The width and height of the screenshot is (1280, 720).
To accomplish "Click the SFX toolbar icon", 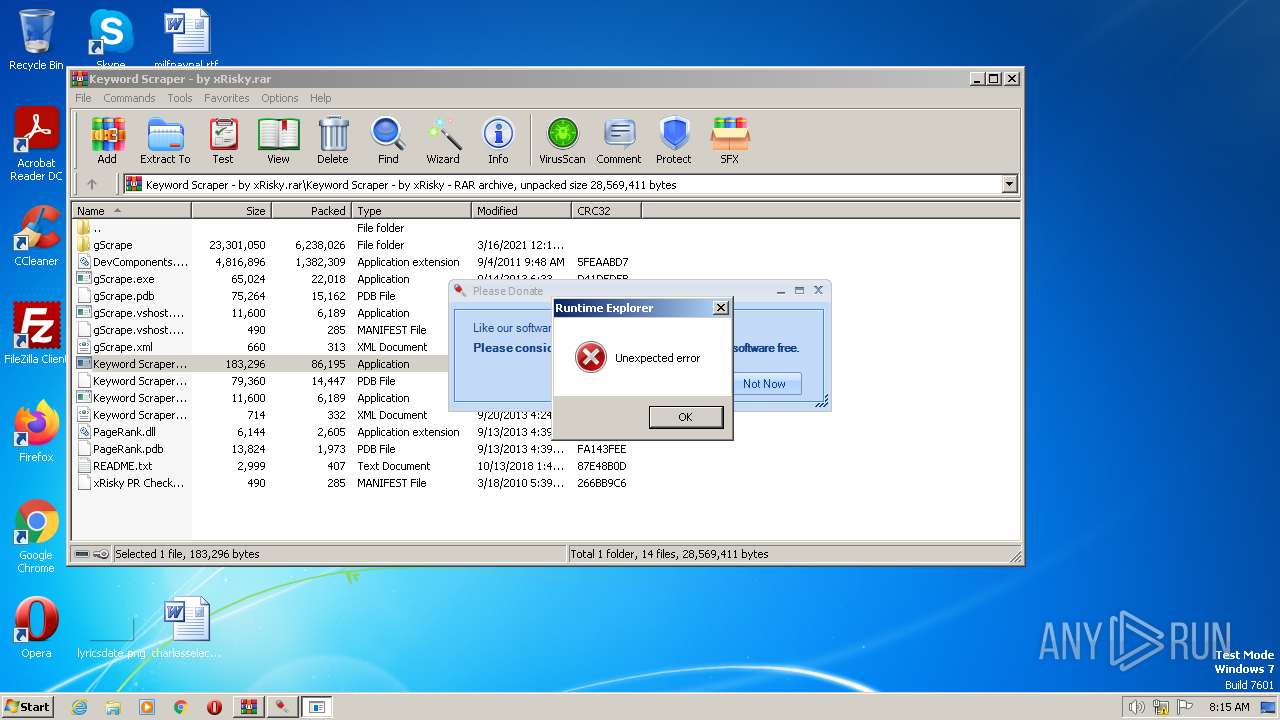I will point(730,141).
